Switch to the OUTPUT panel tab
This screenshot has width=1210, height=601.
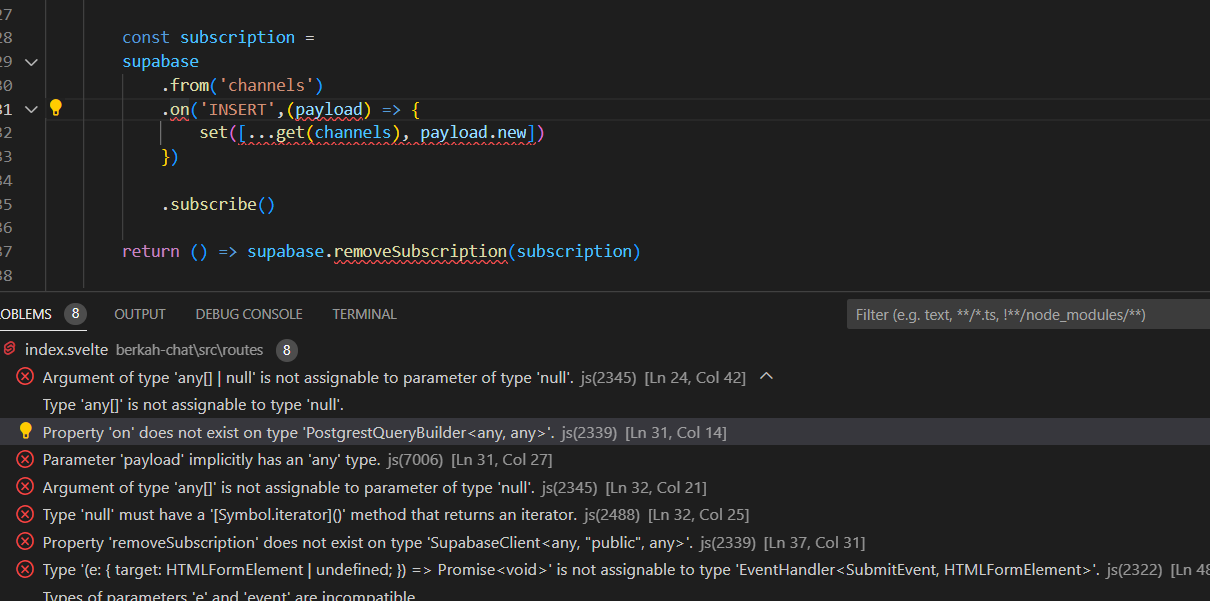pyautogui.click(x=140, y=314)
